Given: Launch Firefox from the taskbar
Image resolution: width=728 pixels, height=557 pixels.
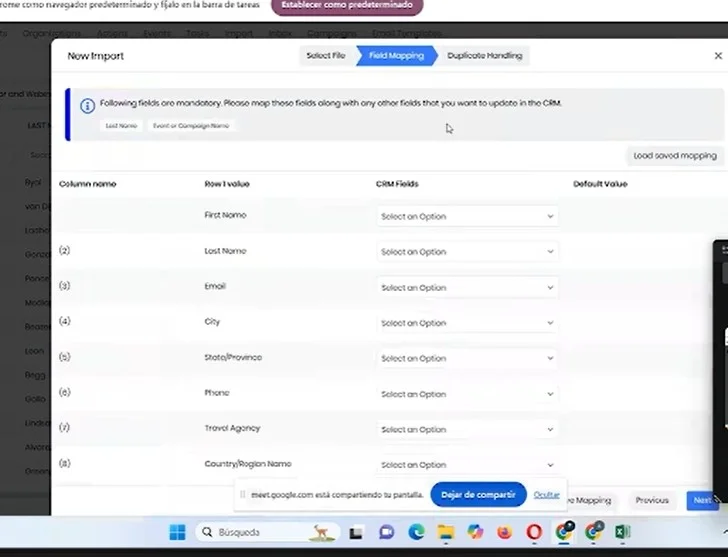Looking at the screenshot, I should click(504, 532).
